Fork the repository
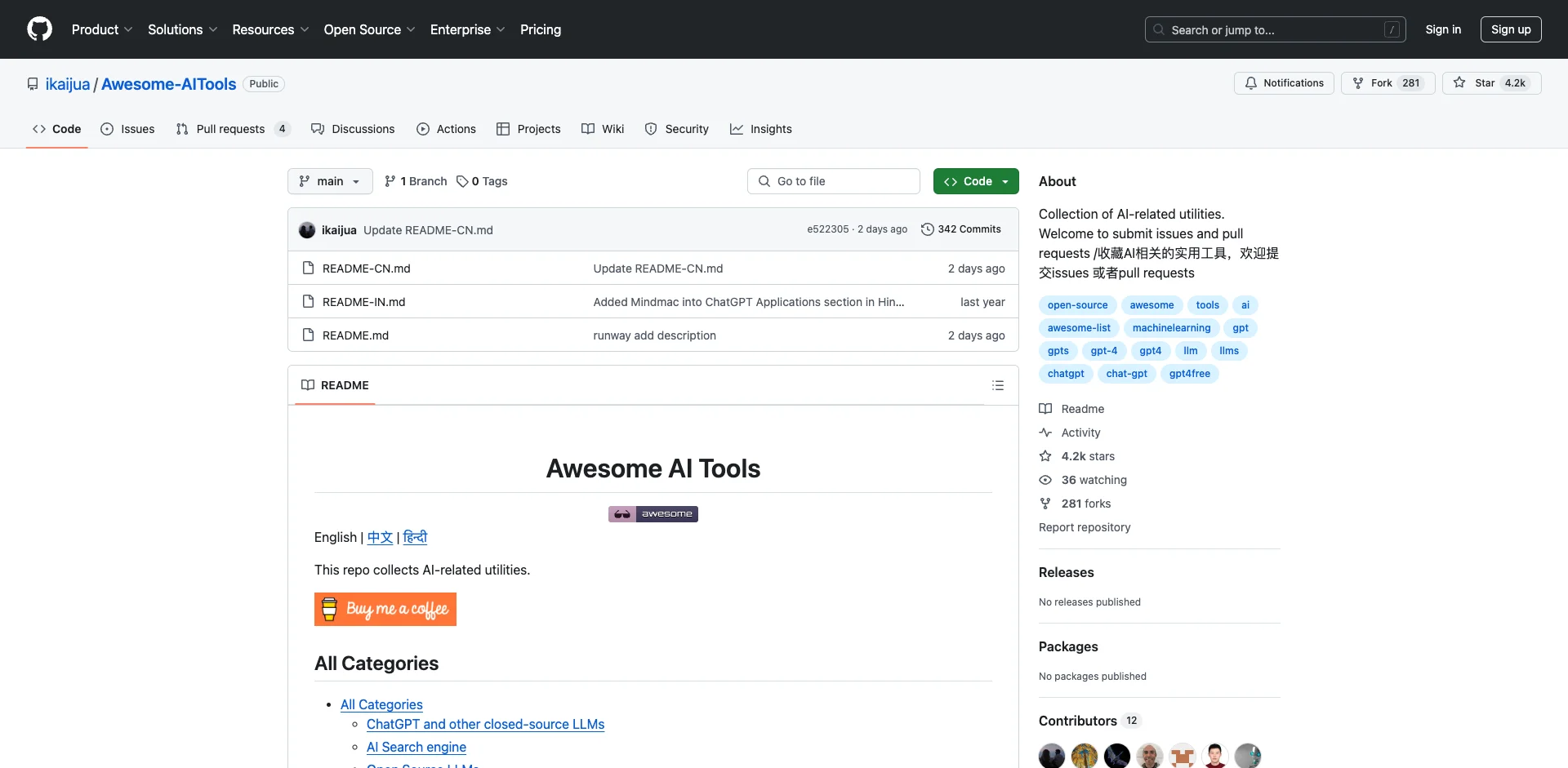Image resolution: width=1568 pixels, height=768 pixels. (1388, 83)
